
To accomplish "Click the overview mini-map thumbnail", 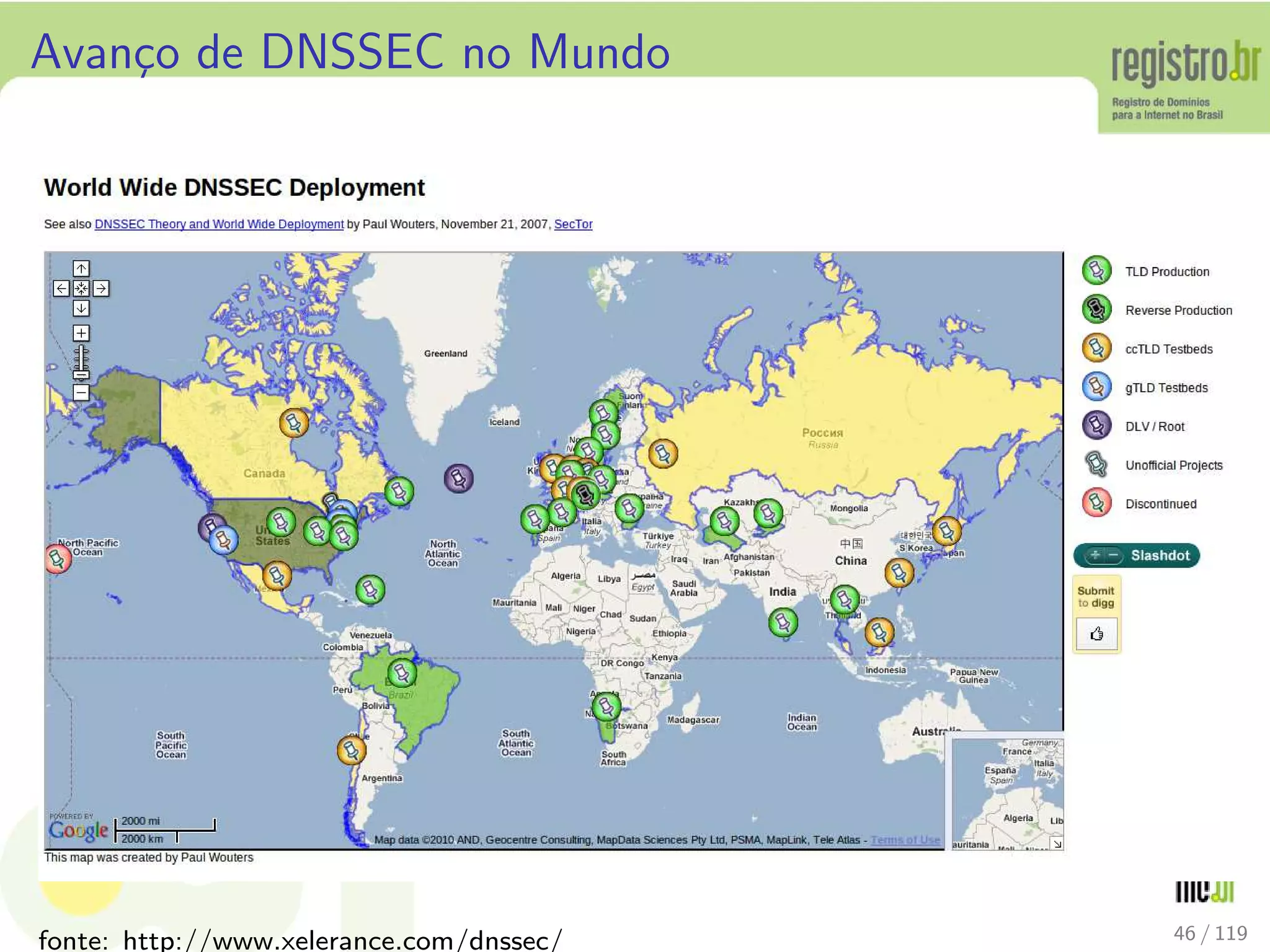I will coord(1008,794).
